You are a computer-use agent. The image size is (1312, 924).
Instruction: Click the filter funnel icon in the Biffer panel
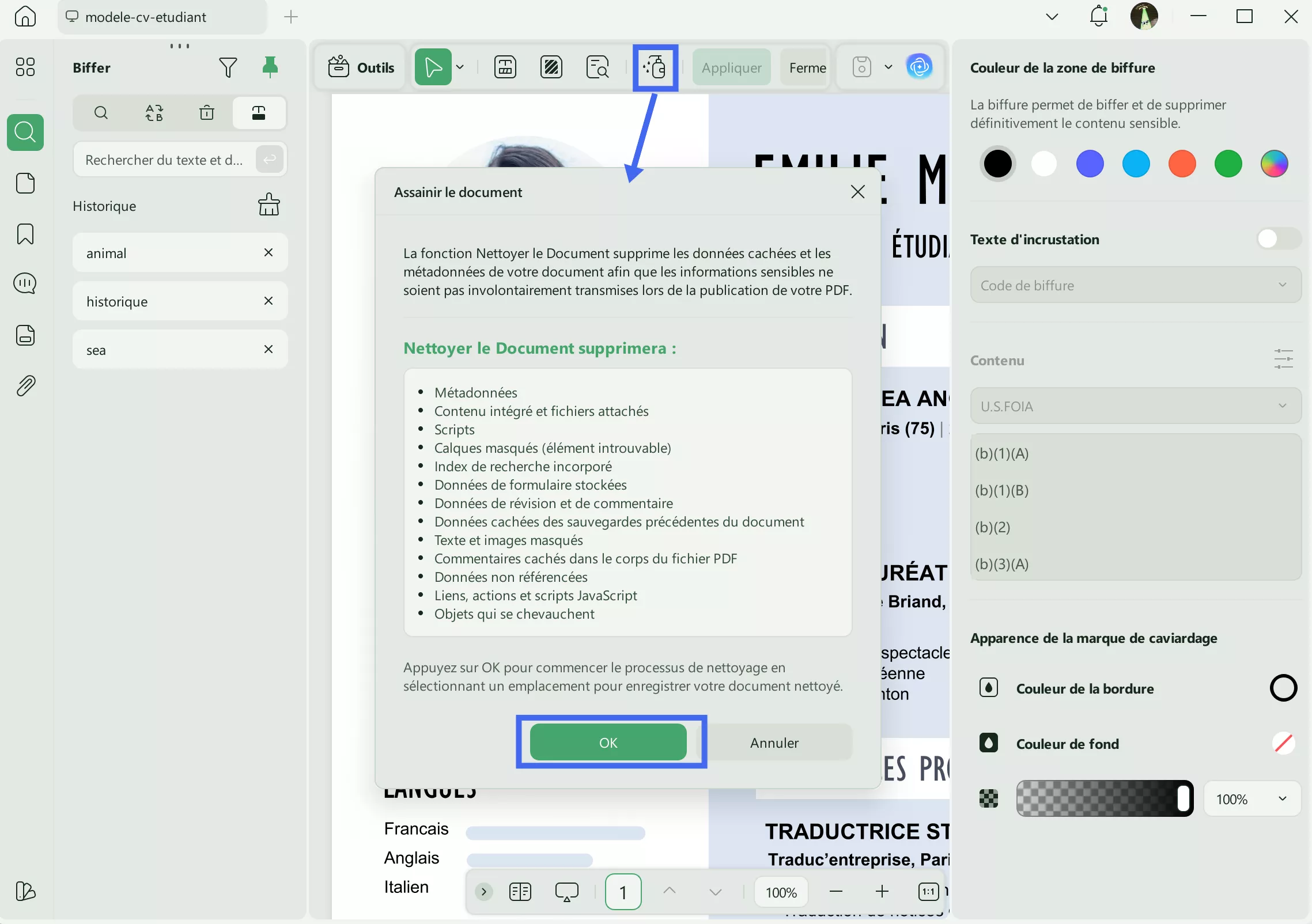228,67
